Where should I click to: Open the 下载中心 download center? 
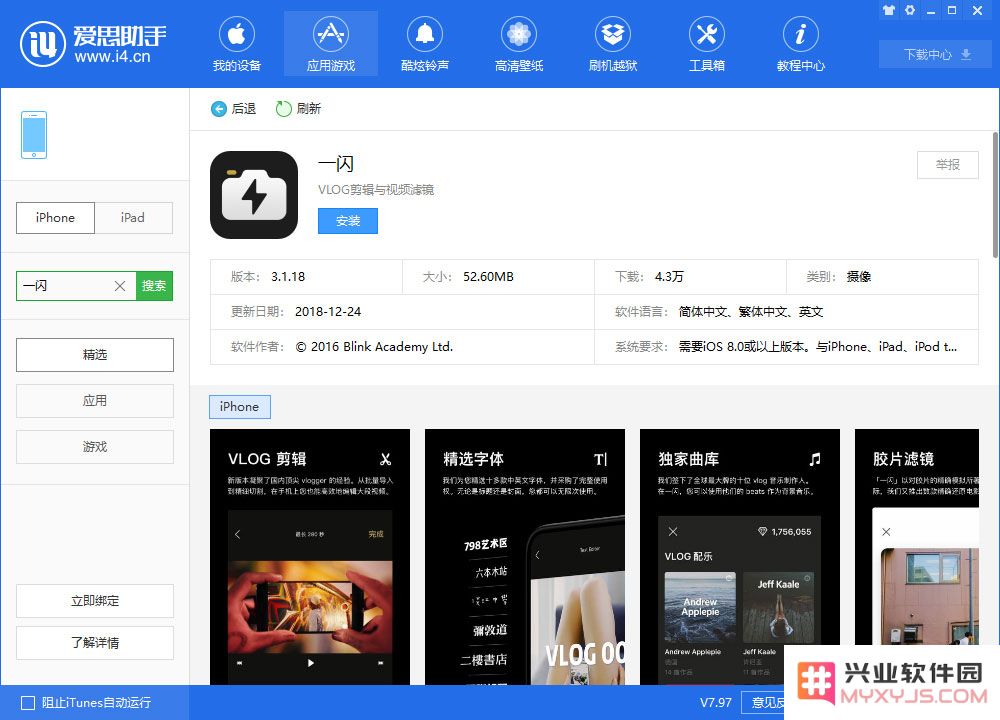936,55
